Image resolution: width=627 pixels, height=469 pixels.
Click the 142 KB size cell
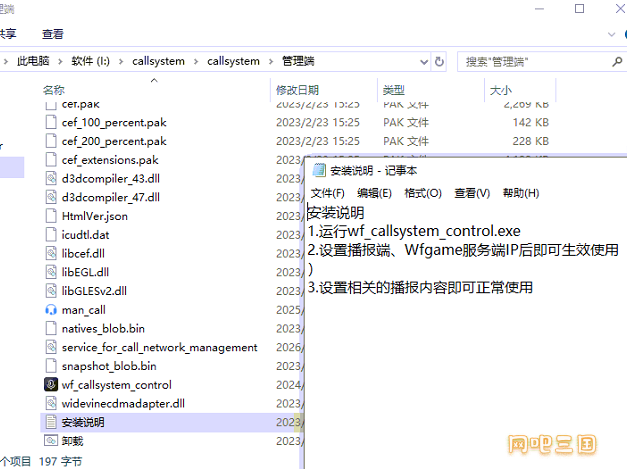click(x=531, y=122)
